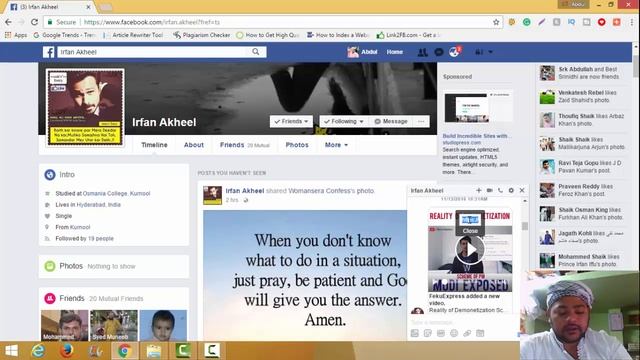Screen dimensions: 640x360
Task: Open emoji picker in chat toolbar
Action: [454, 333]
